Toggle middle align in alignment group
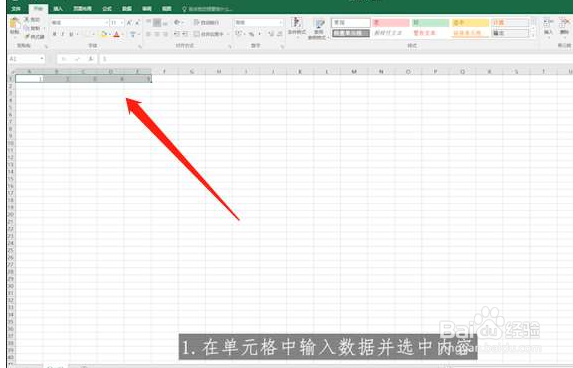 [x=157, y=23]
